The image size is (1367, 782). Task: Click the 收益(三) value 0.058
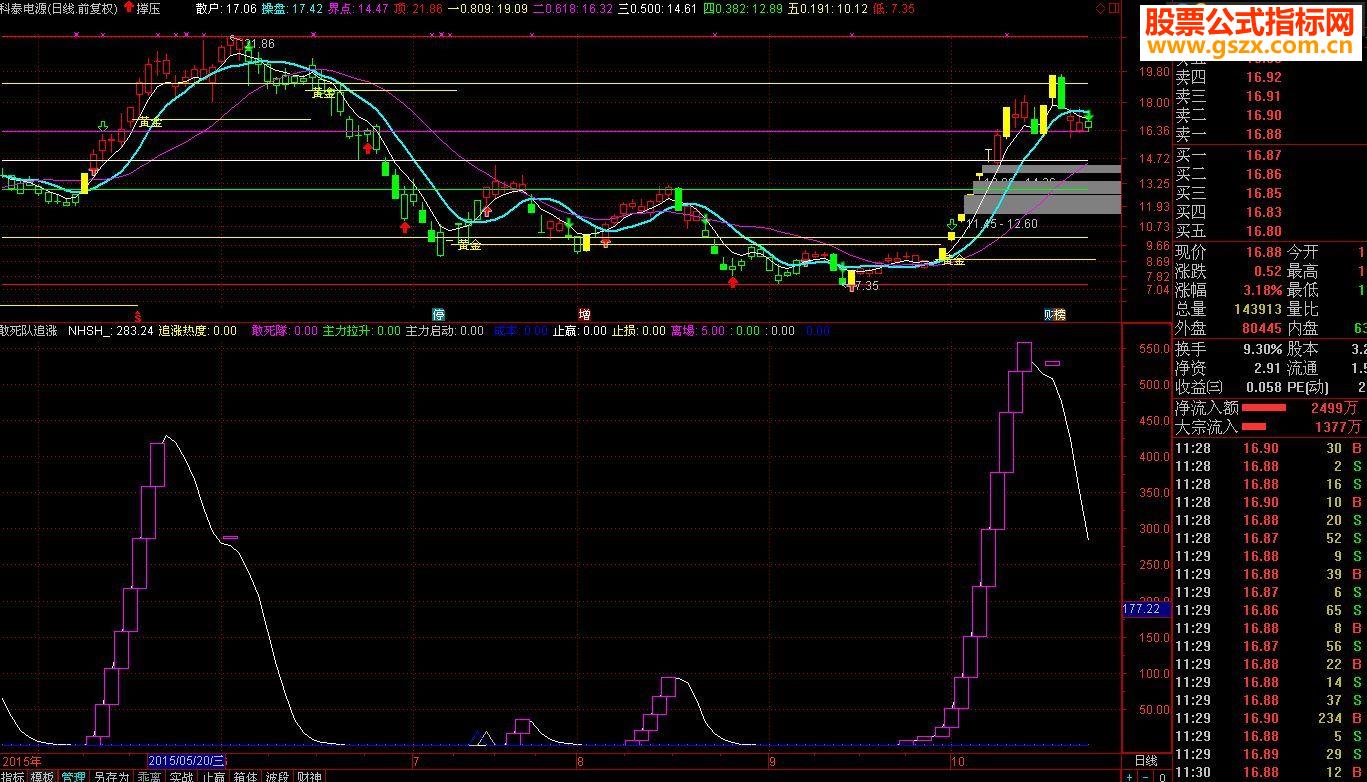point(1264,388)
